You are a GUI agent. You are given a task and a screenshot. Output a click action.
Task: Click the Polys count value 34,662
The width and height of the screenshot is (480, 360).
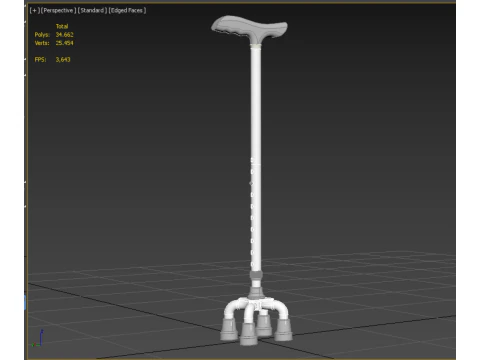point(64,35)
